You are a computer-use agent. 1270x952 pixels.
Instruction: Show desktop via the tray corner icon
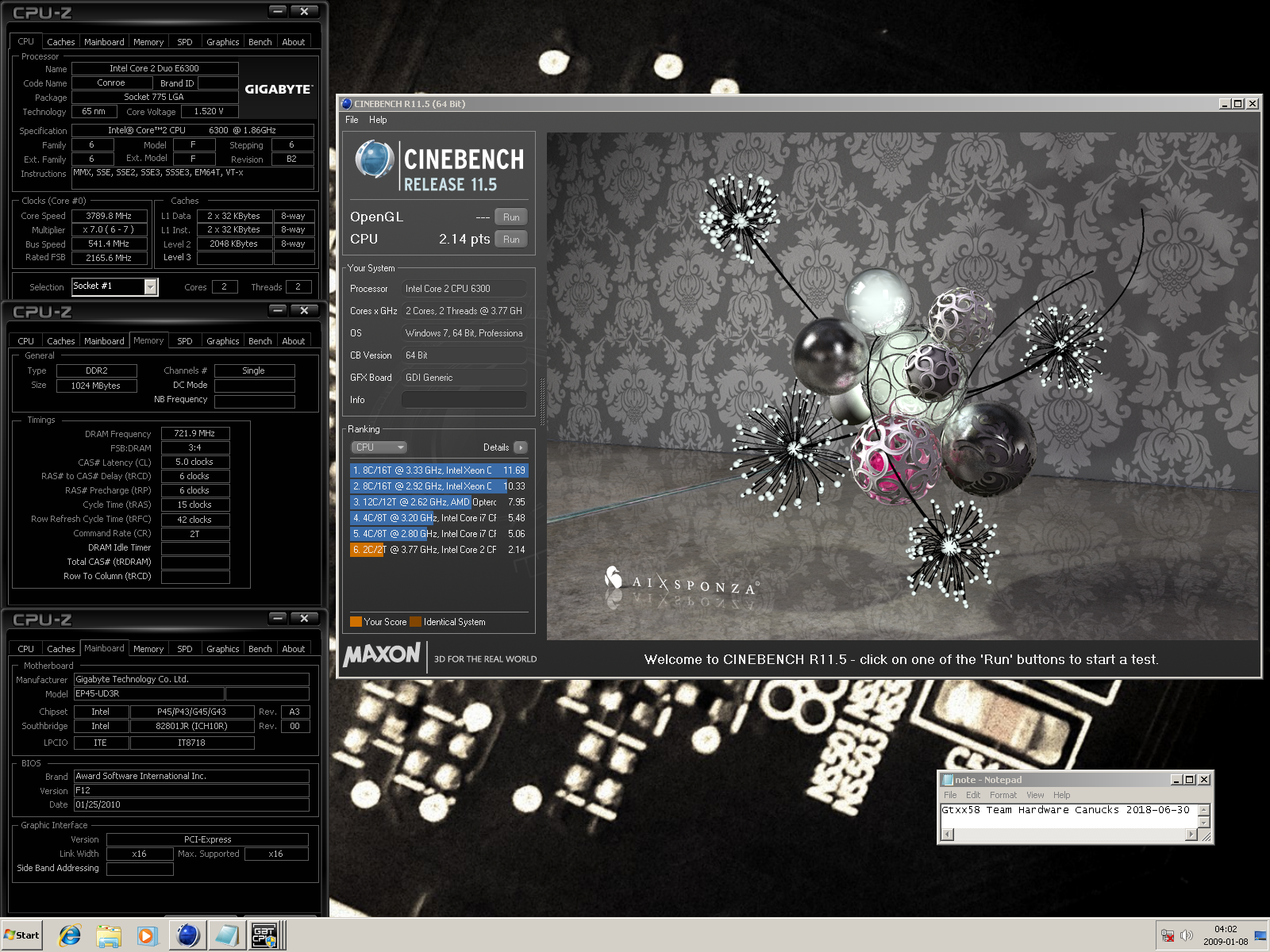[x=1260, y=936]
